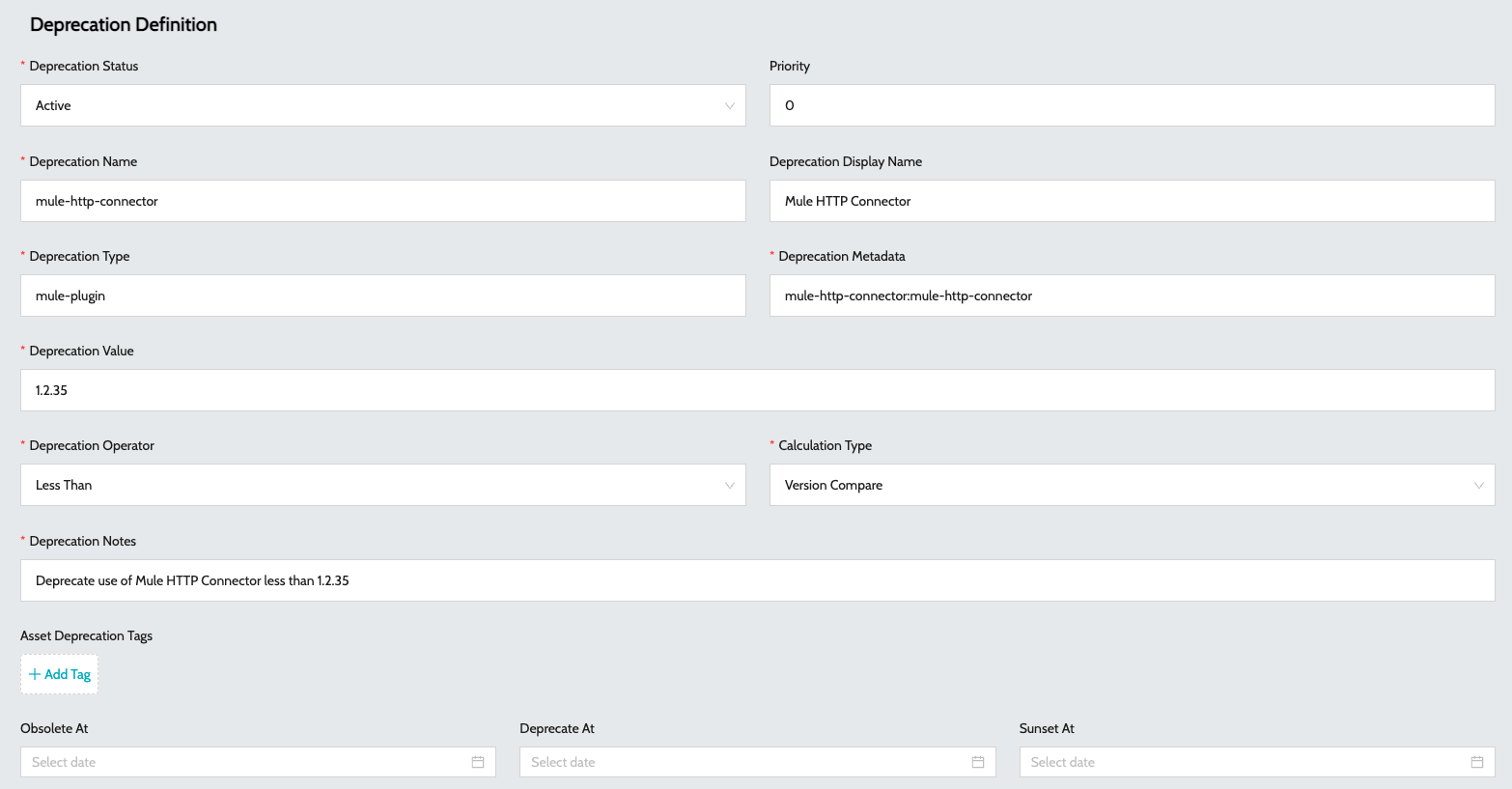Open the Active status combo box
The height and width of the screenshot is (789, 1512).
pos(383,105)
